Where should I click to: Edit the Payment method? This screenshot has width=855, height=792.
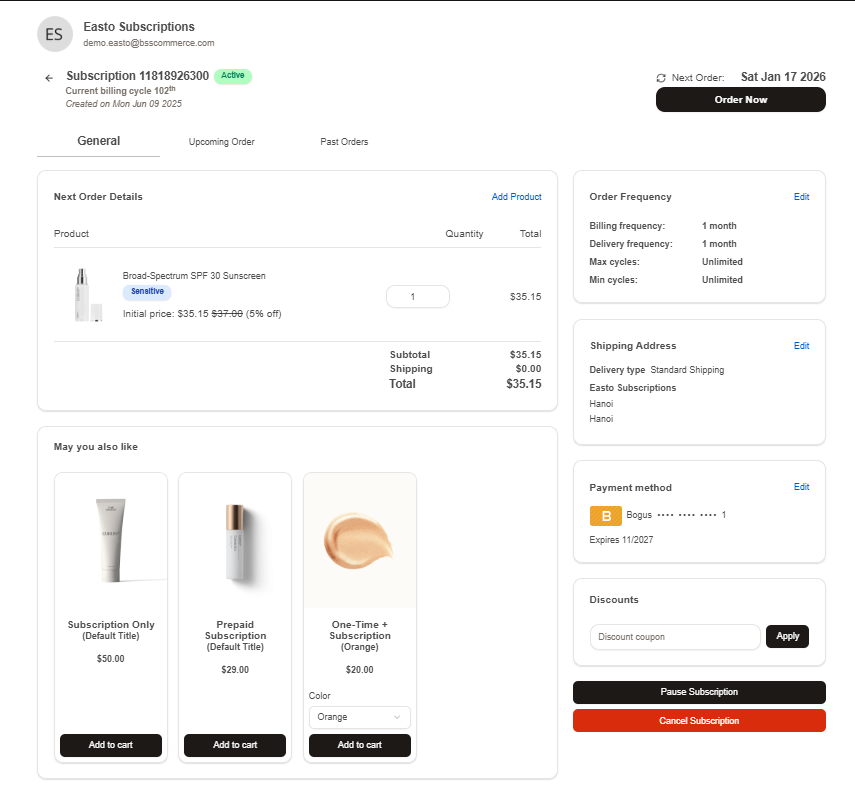pos(801,487)
